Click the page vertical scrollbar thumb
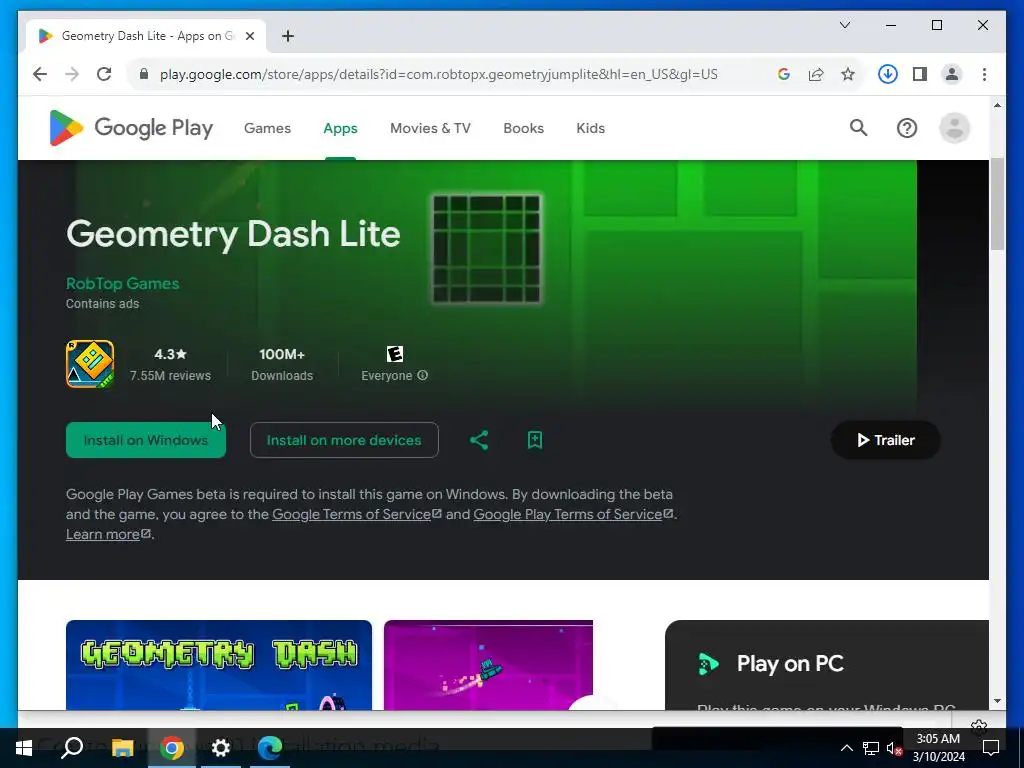This screenshot has height=768, width=1024. tap(997, 204)
